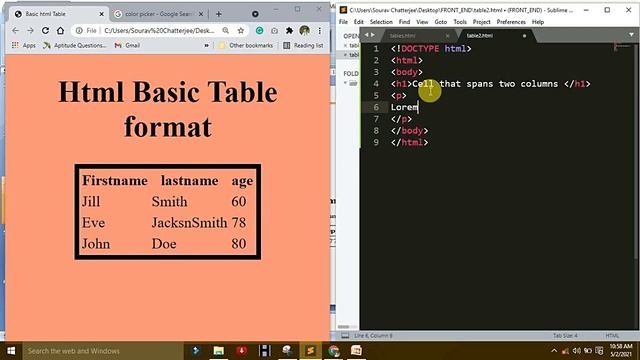This screenshot has height=360, width=640.
Task: Open the Gmail bookmark
Action: [127, 45]
